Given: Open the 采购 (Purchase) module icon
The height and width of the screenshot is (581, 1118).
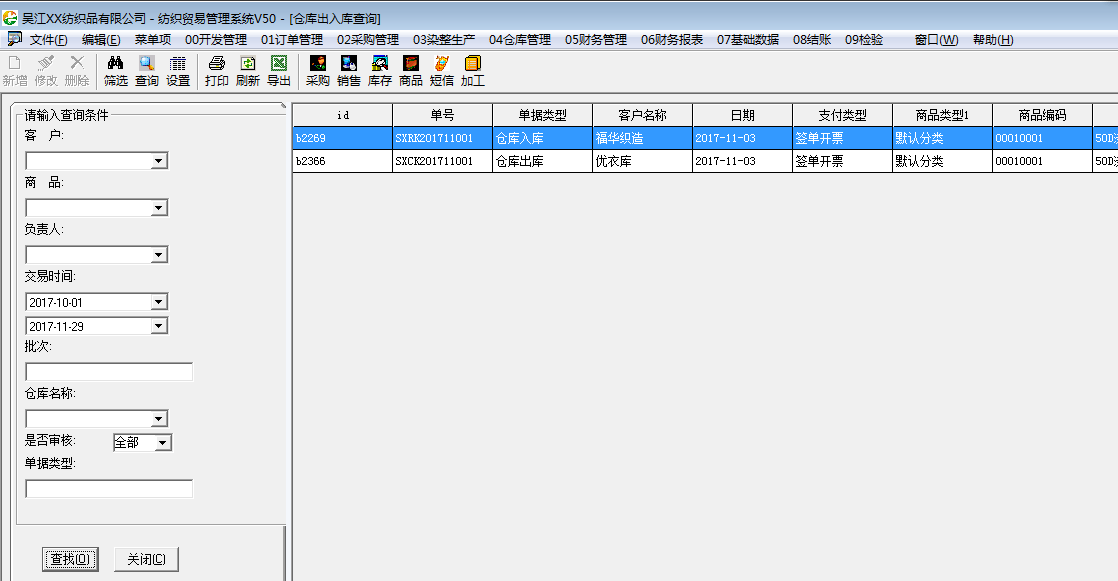Looking at the screenshot, I should 318,71.
